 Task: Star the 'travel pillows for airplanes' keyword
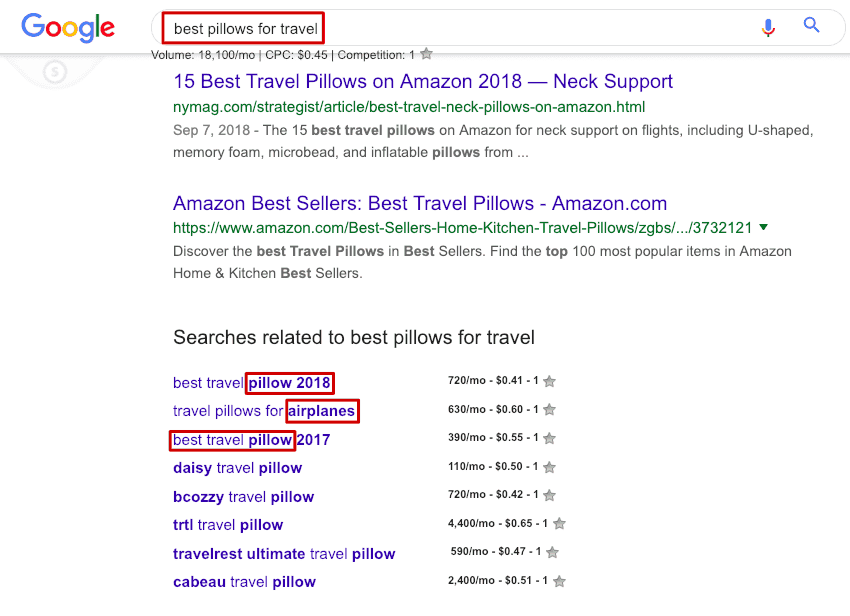point(549,410)
